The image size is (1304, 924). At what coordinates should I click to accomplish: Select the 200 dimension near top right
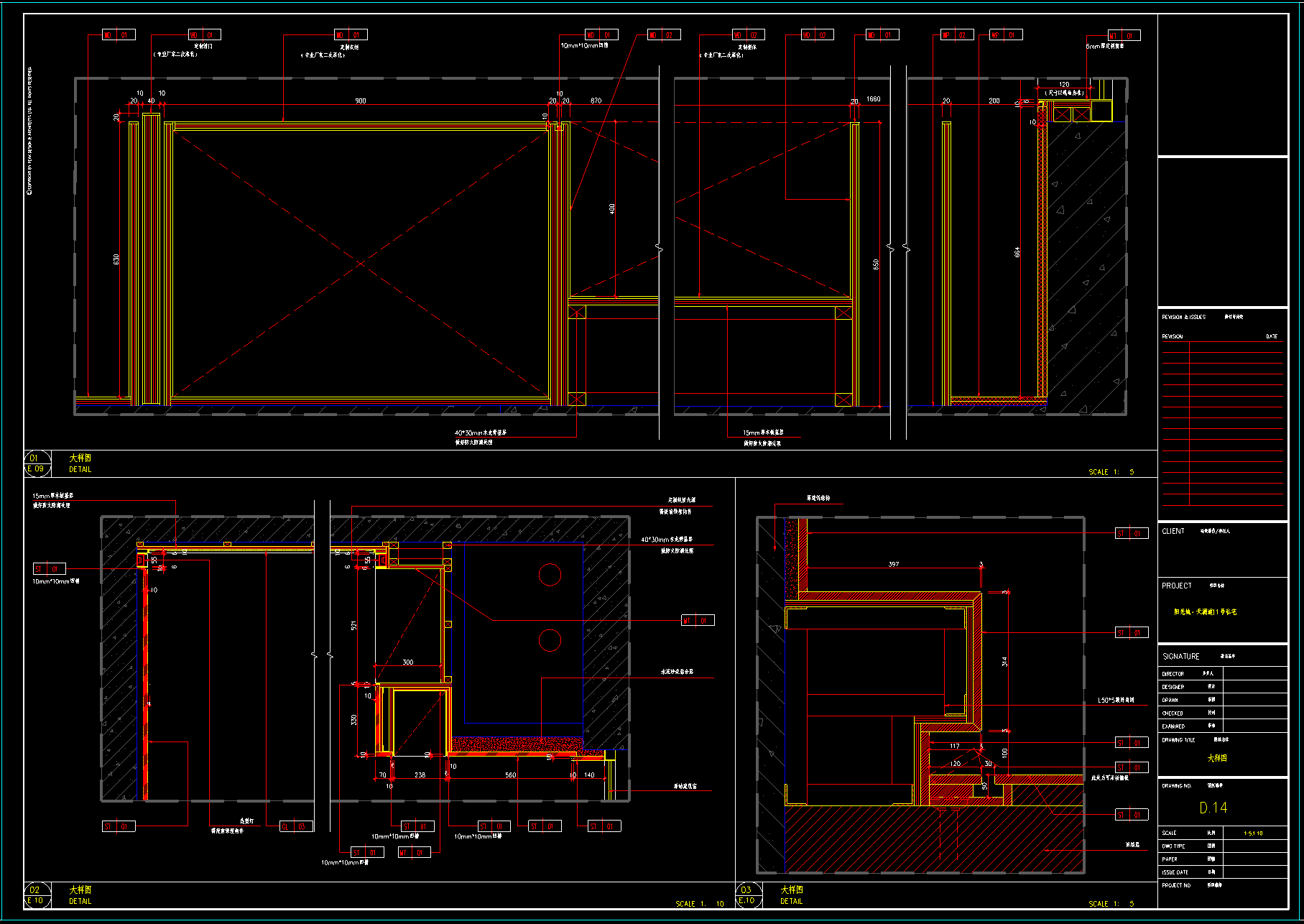tap(994, 101)
